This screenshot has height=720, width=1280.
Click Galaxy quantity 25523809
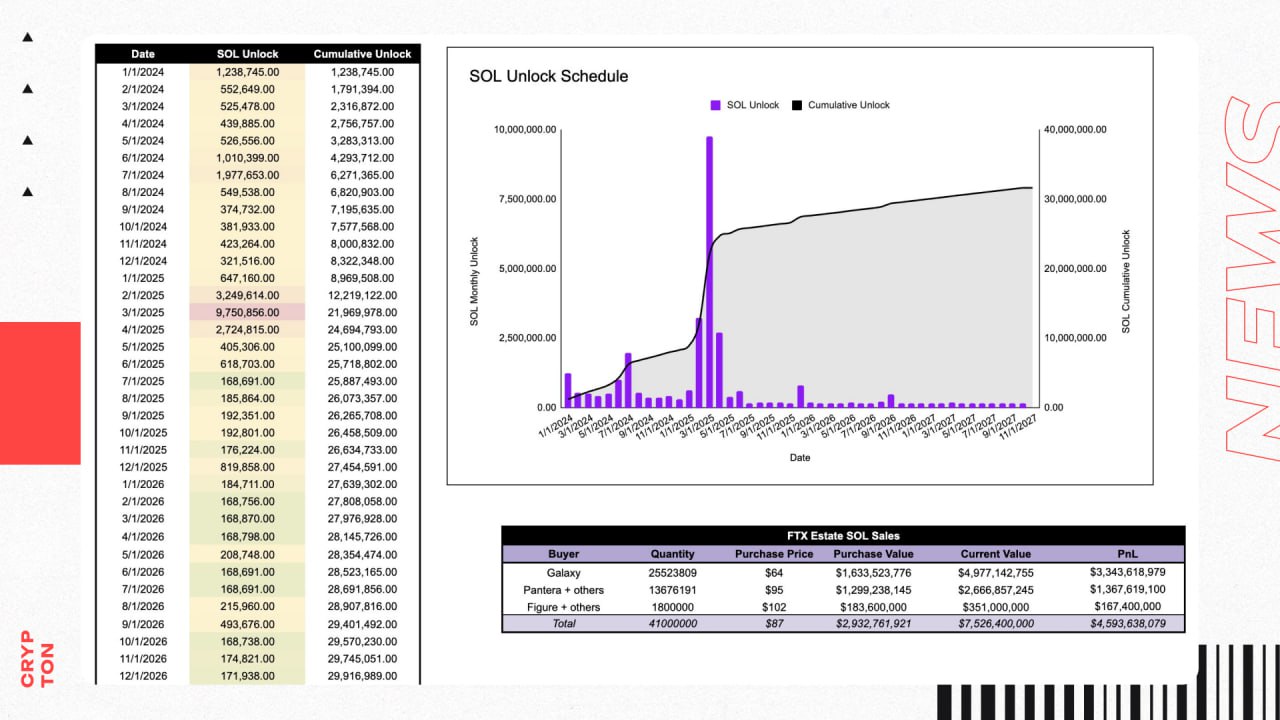pos(672,572)
